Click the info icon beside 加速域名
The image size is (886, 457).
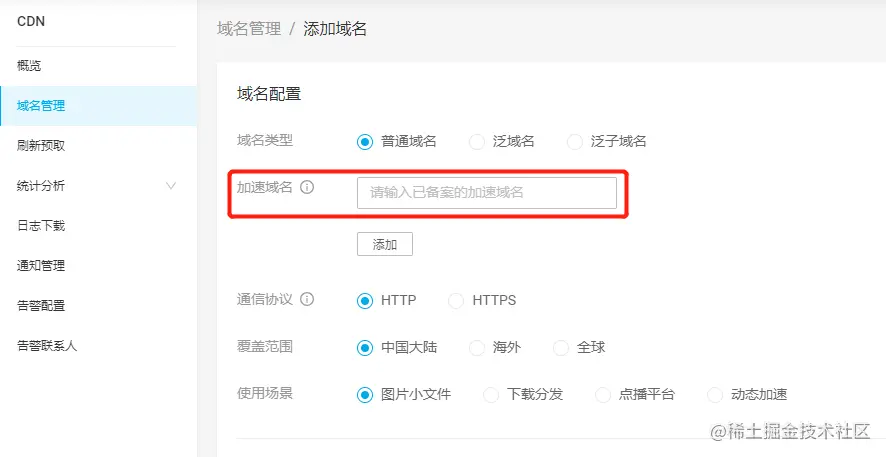point(307,187)
